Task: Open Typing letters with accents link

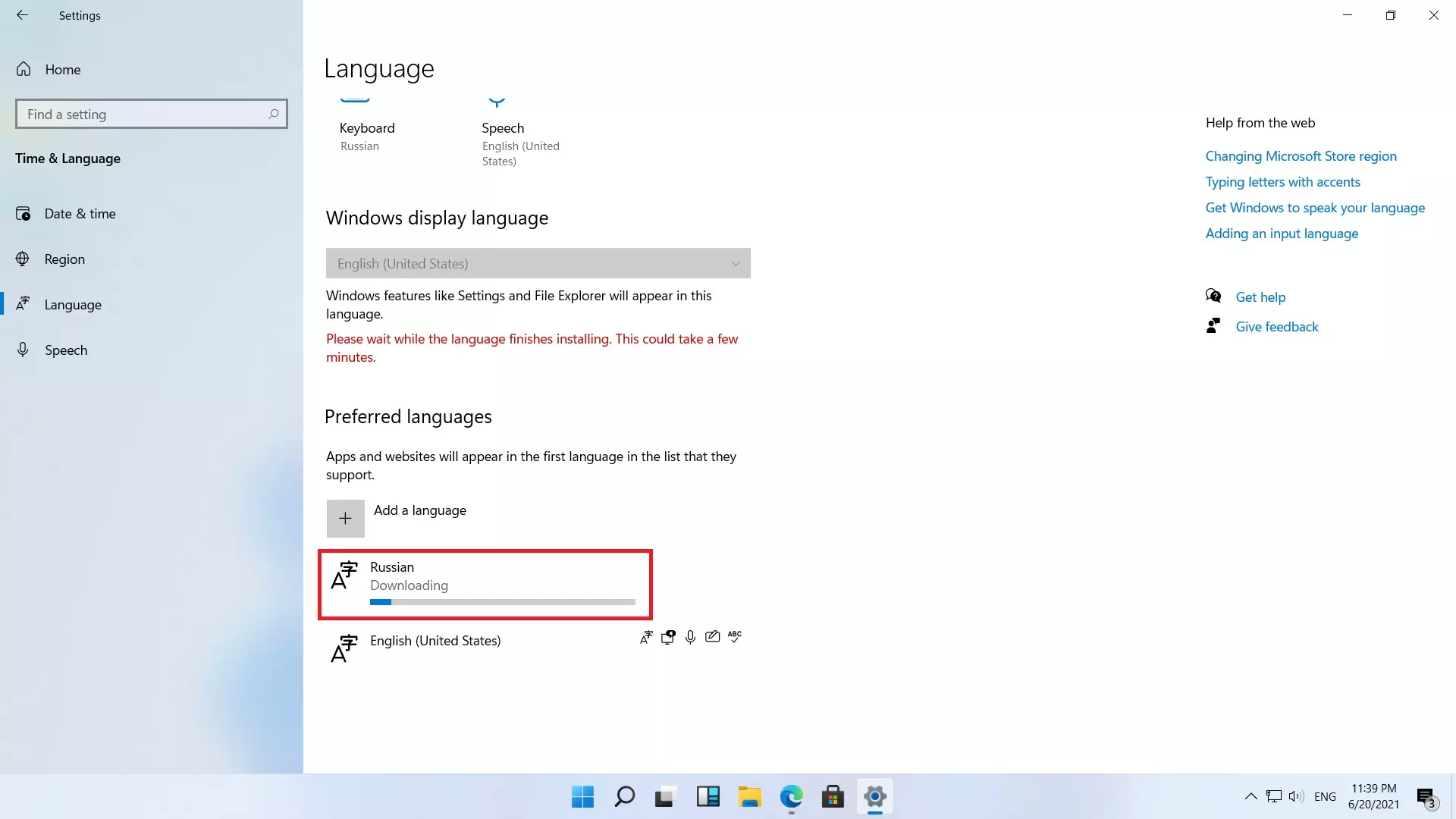Action: (1282, 182)
